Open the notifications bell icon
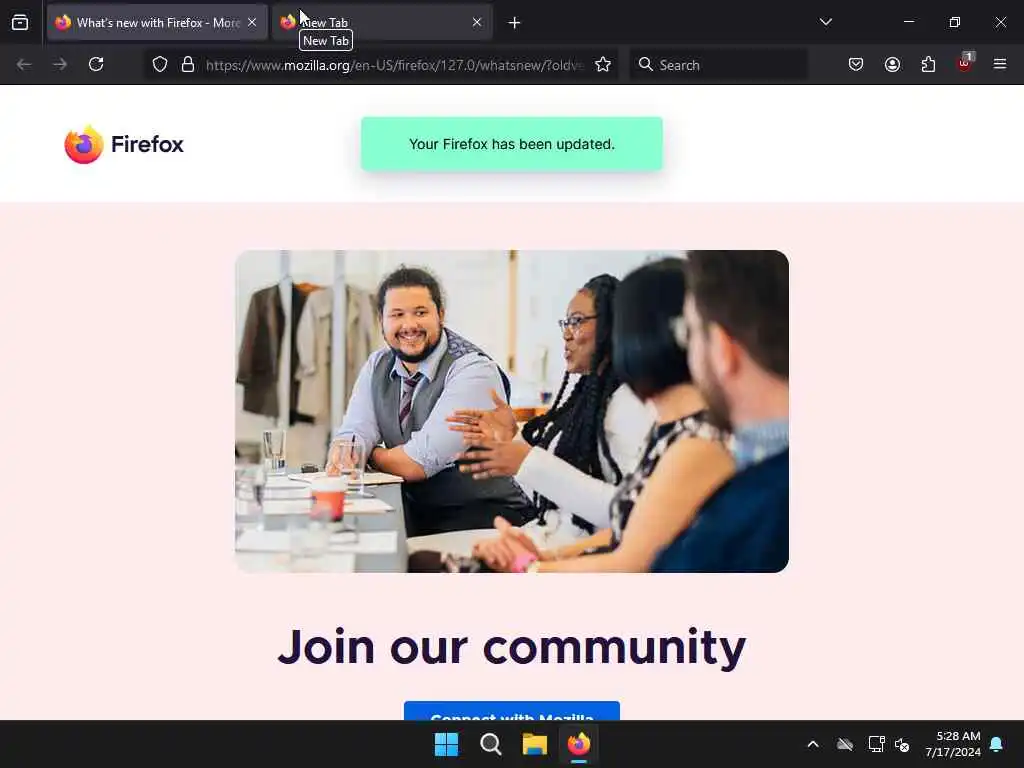This screenshot has height=768, width=1024. click(997, 744)
